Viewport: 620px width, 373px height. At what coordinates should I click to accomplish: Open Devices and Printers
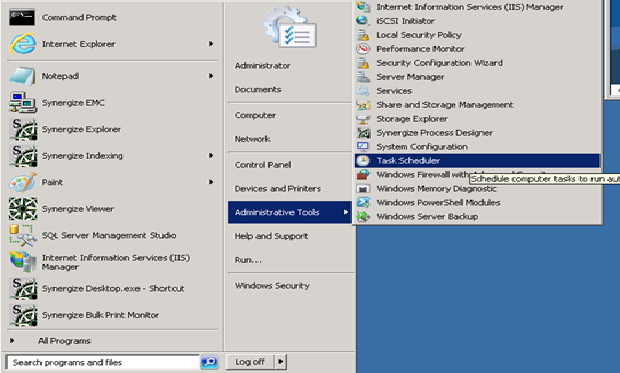[x=278, y=188]
